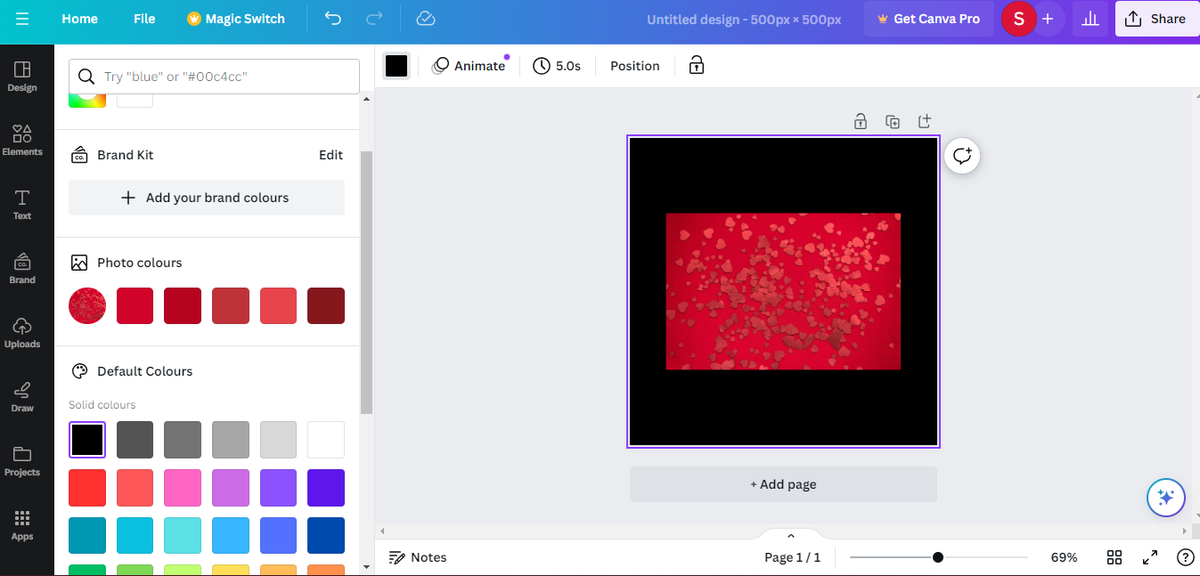Lock the selected page element

click(x=860, y=120)
